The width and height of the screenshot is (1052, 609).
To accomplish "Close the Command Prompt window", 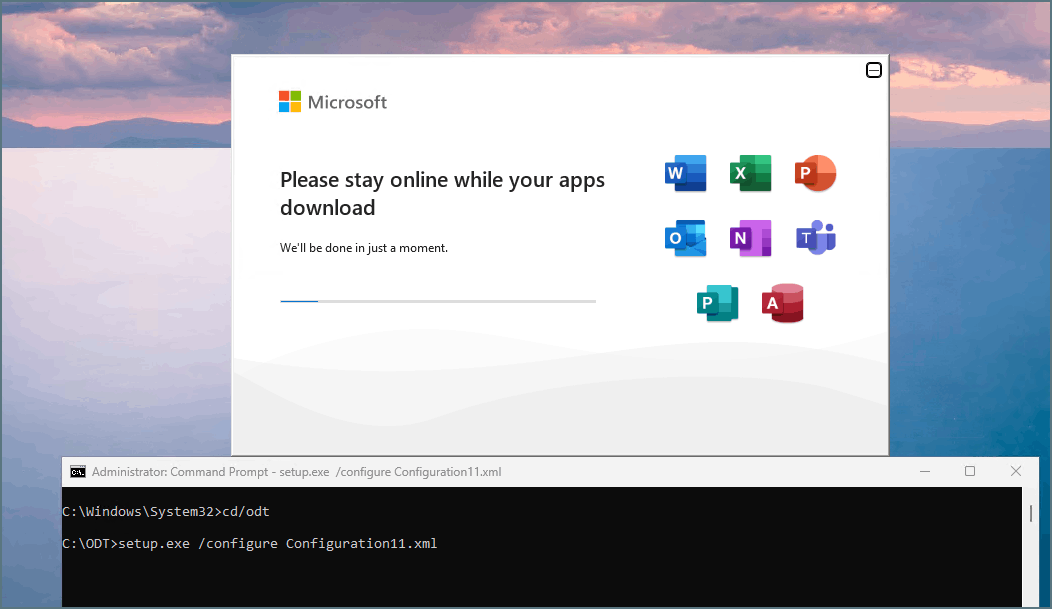I will [1016, 472].
